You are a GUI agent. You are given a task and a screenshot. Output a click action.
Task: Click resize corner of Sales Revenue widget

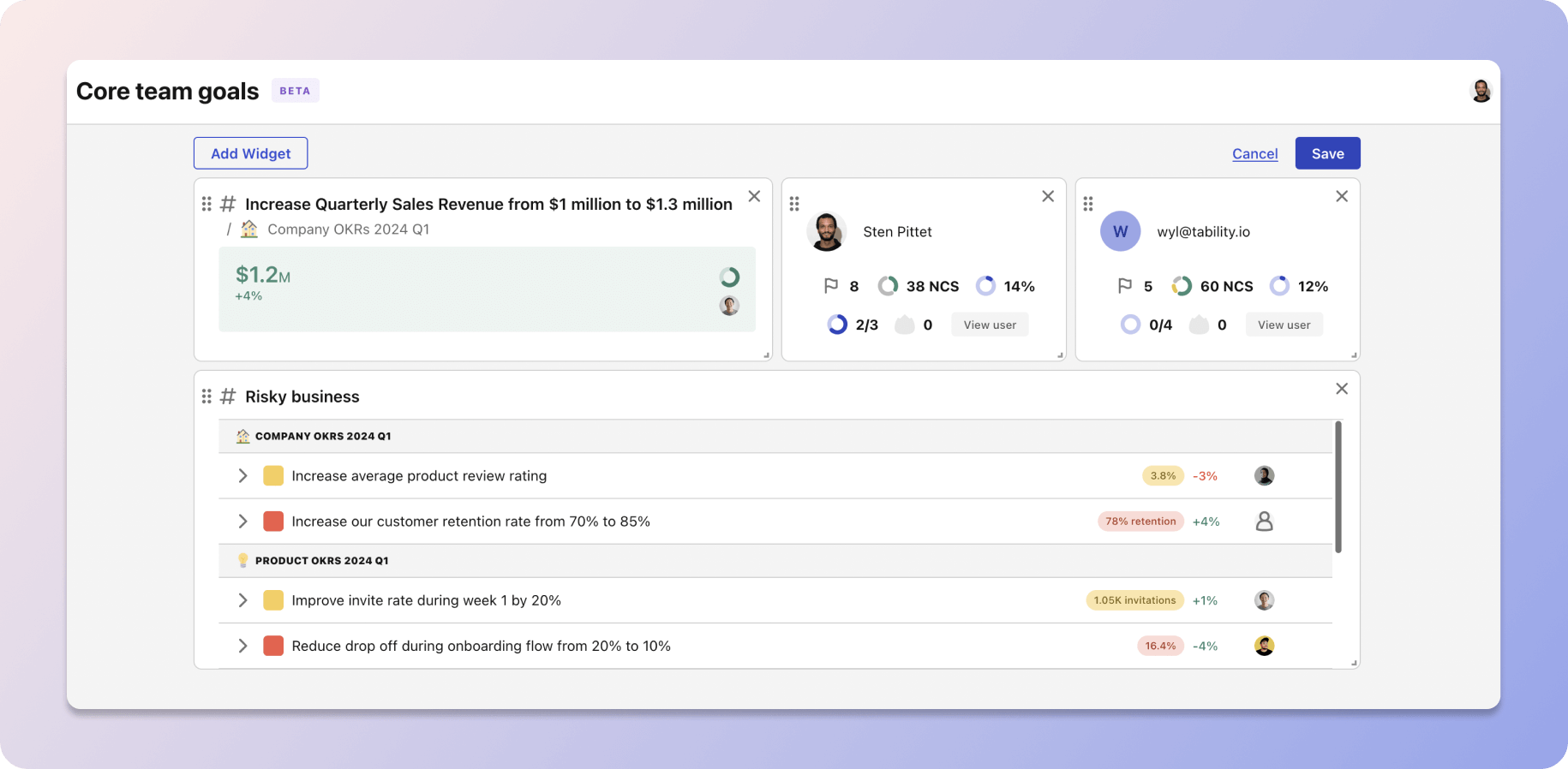tap(766, 355)
